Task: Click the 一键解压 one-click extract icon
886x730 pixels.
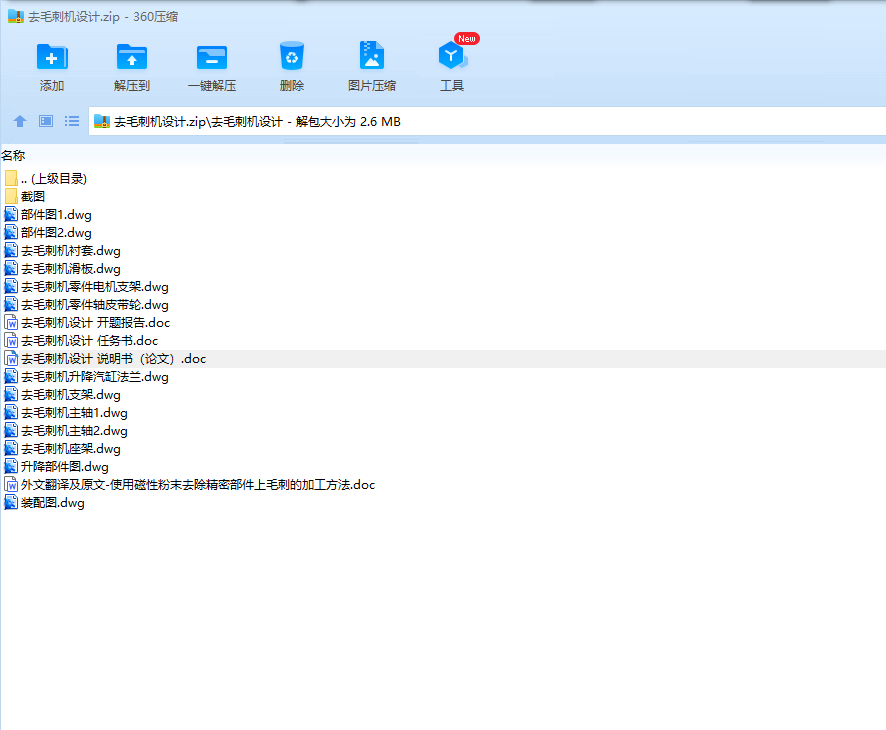Action: click(x=212, y=57)
